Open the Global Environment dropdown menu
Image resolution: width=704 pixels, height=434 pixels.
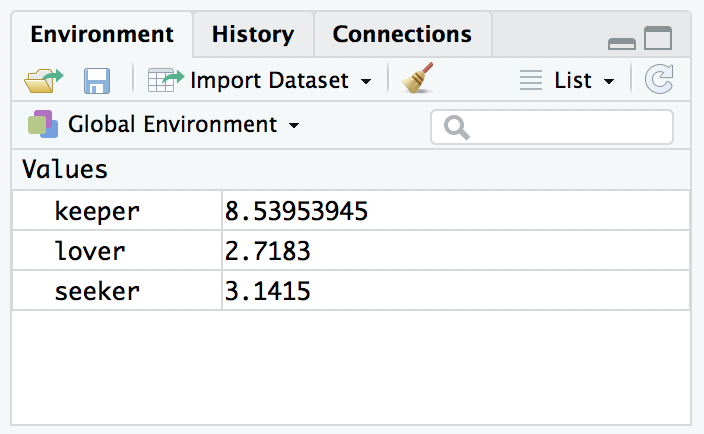click(294, 125)
